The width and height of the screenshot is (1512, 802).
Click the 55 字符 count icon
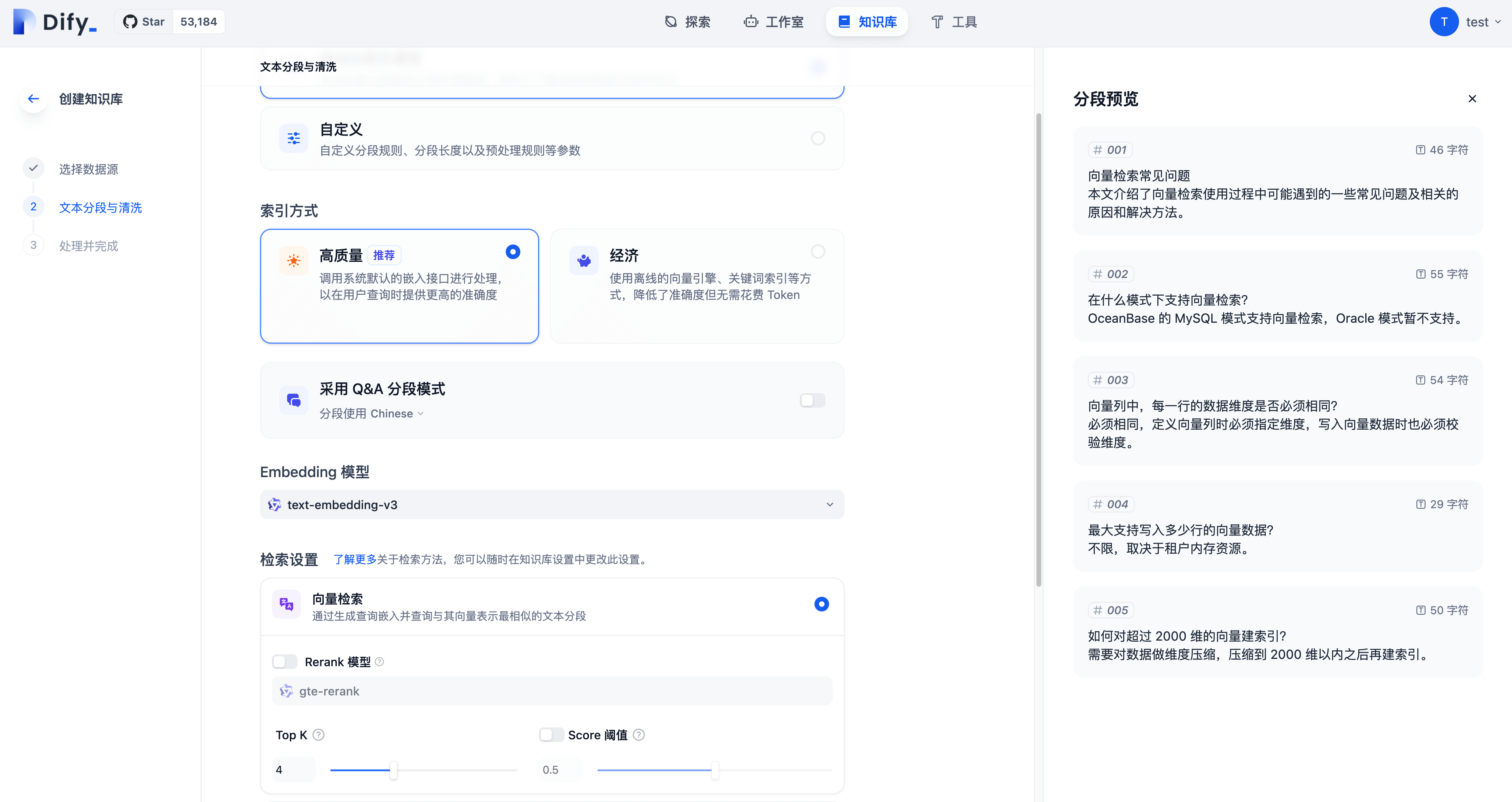1420,274
